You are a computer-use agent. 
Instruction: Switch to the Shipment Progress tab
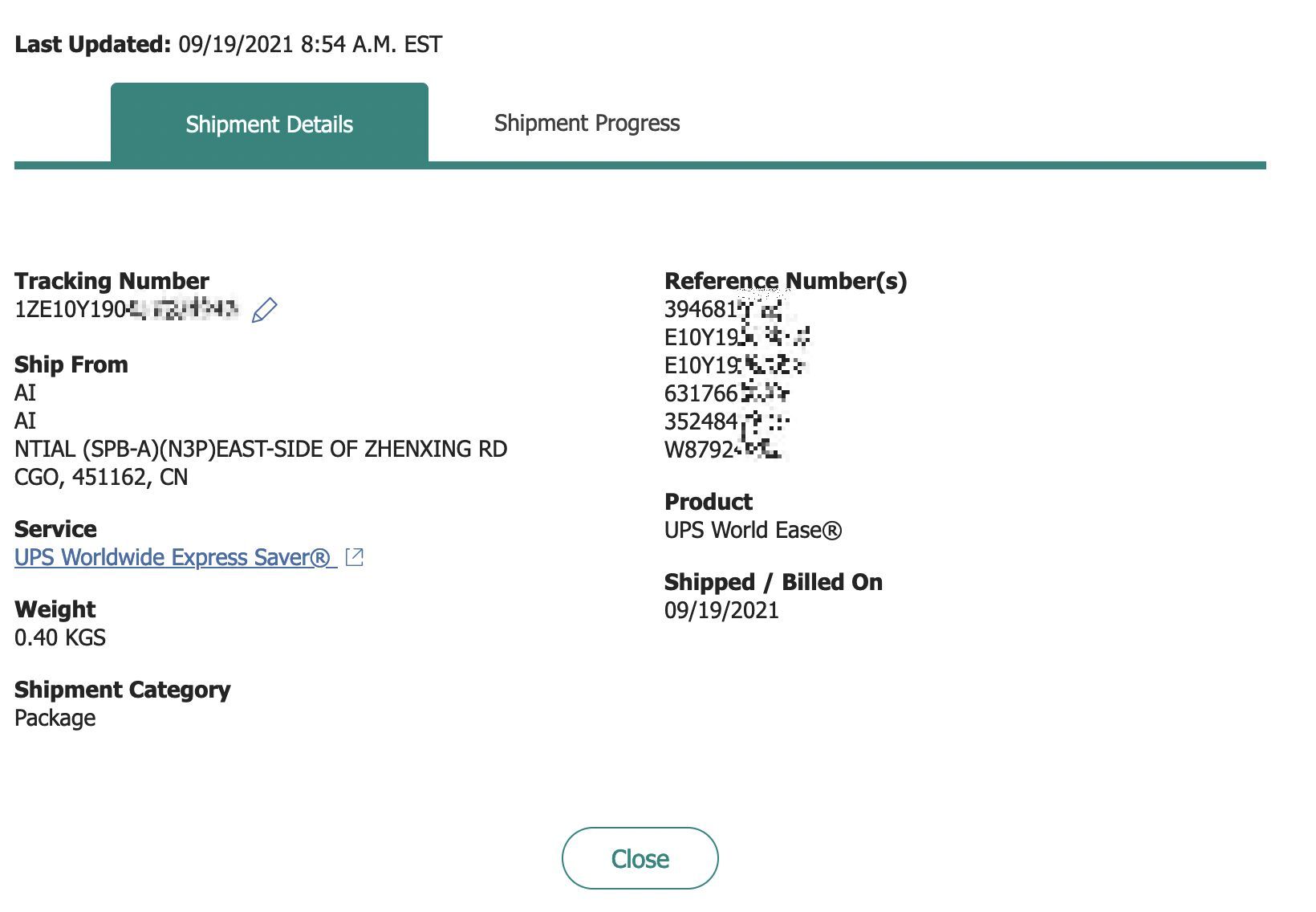coord(587,123)
